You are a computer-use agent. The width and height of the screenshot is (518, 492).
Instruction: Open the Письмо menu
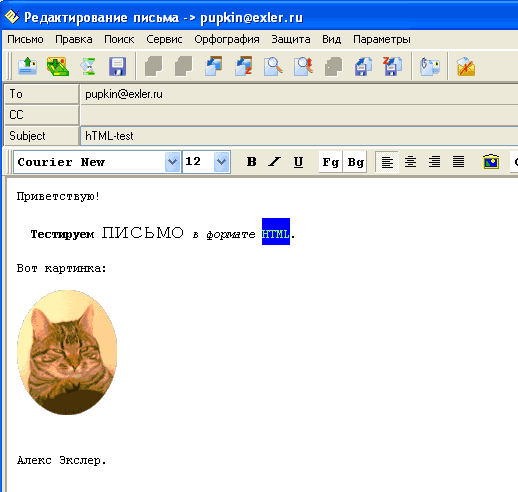pos(25,39)
